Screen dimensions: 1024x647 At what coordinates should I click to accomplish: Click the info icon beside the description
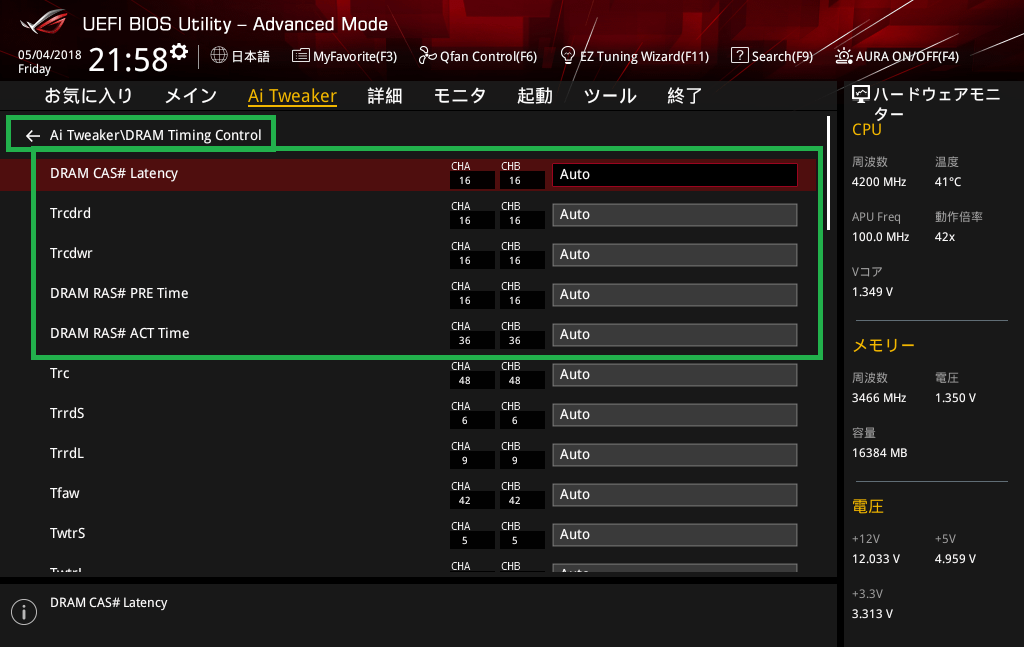pyautogui.click(x=24, y=612)
